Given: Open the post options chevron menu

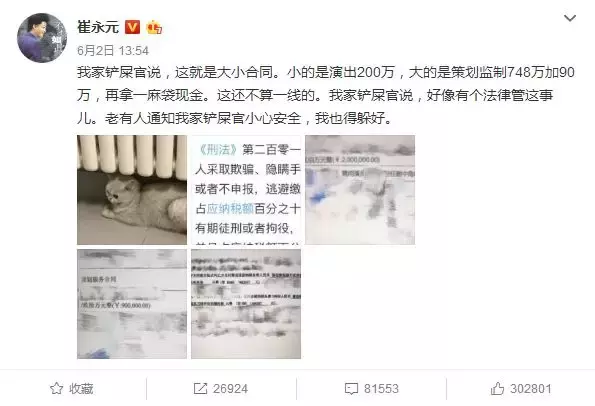Looking at the screenshot, I should pos(570,18).
